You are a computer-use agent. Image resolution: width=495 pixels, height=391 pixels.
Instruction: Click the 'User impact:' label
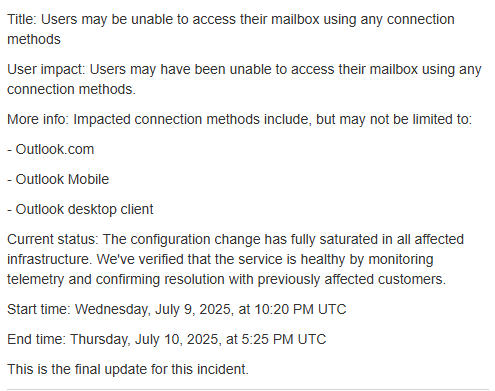(47, 69)
